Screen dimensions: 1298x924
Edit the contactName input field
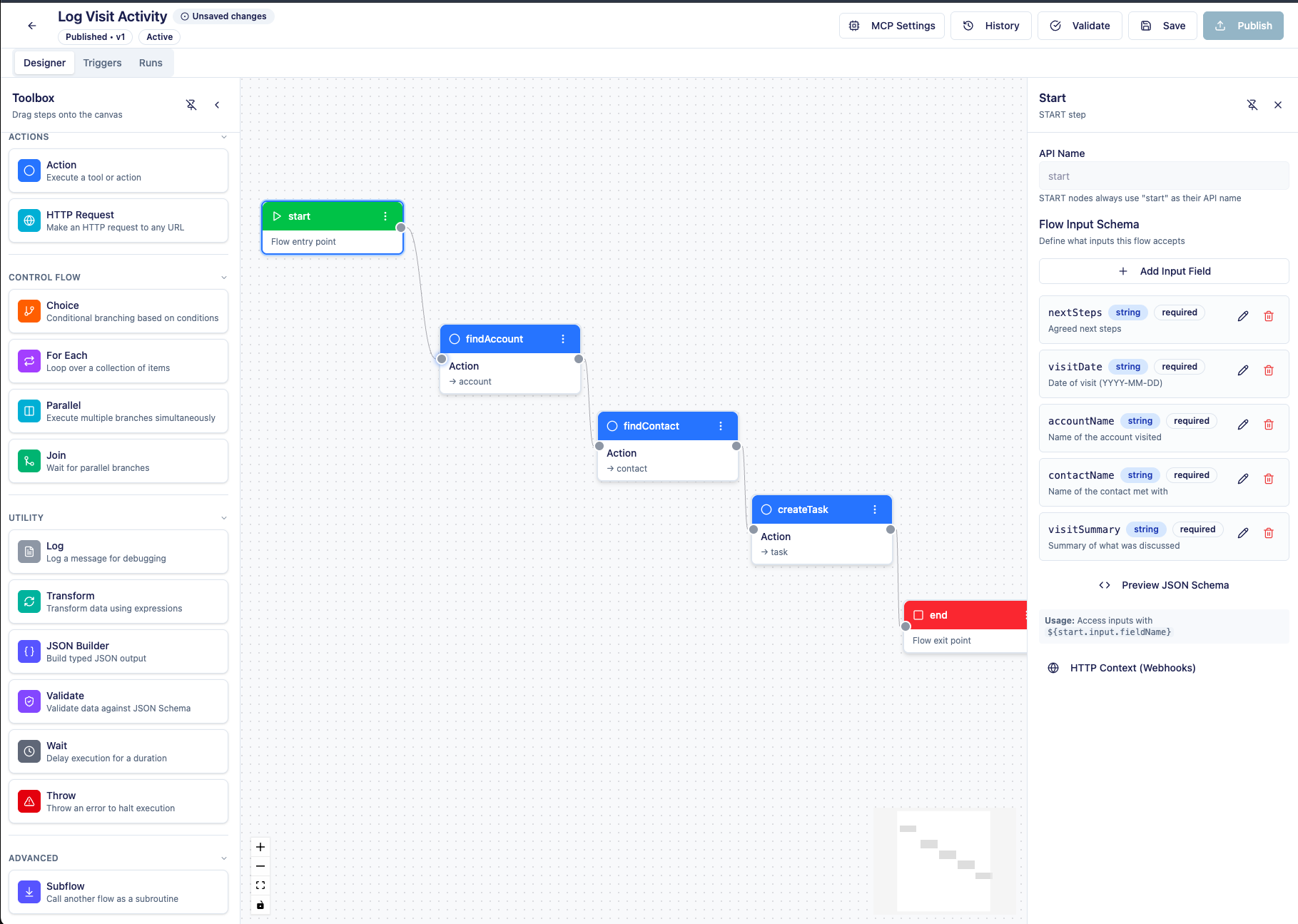pos(1243,479)
